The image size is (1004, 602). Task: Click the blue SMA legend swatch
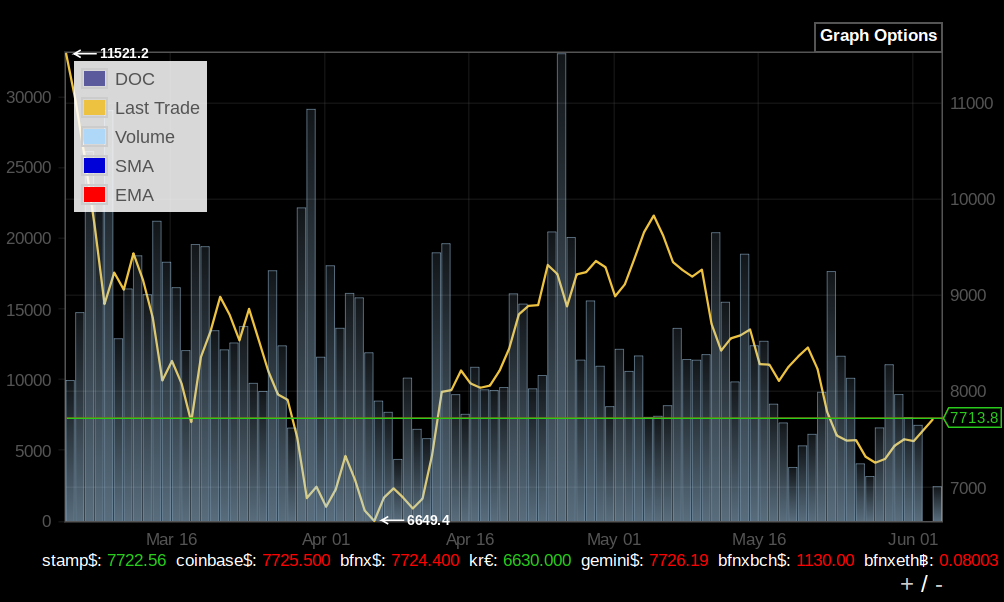(x=95, y=166)
